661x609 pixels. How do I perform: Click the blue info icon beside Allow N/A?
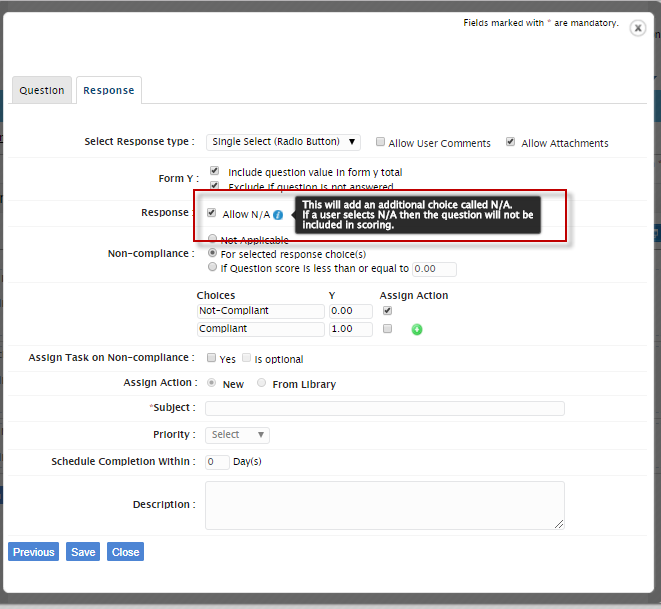point(278,215)
